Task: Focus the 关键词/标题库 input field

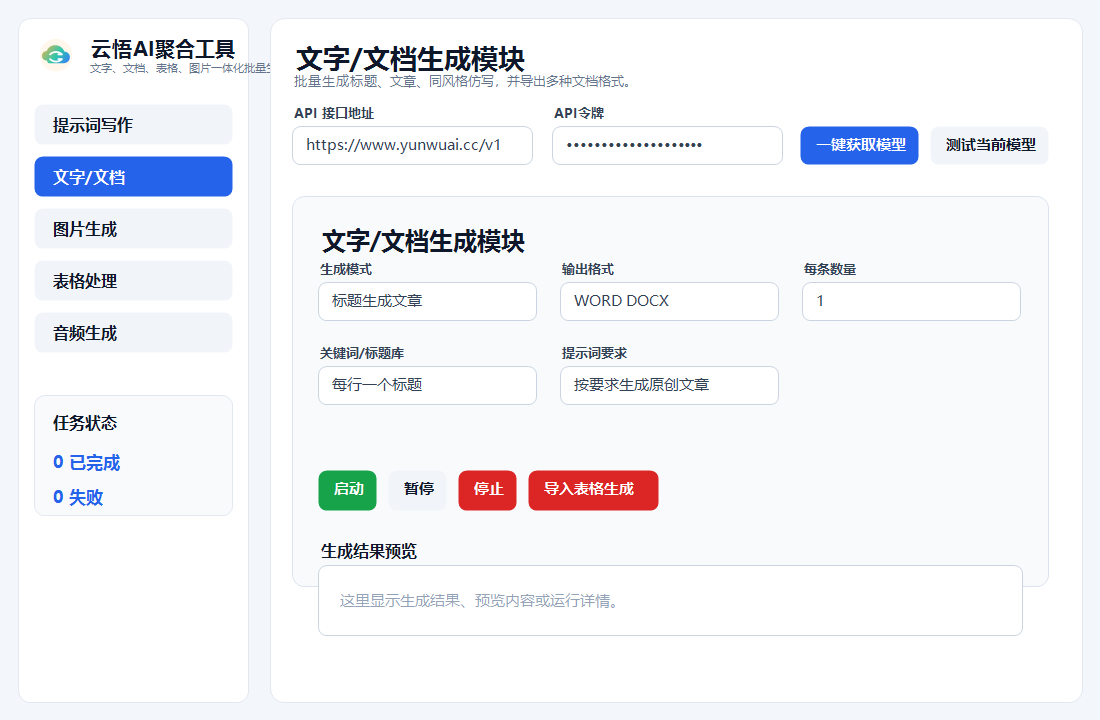Action: [427, 385]
